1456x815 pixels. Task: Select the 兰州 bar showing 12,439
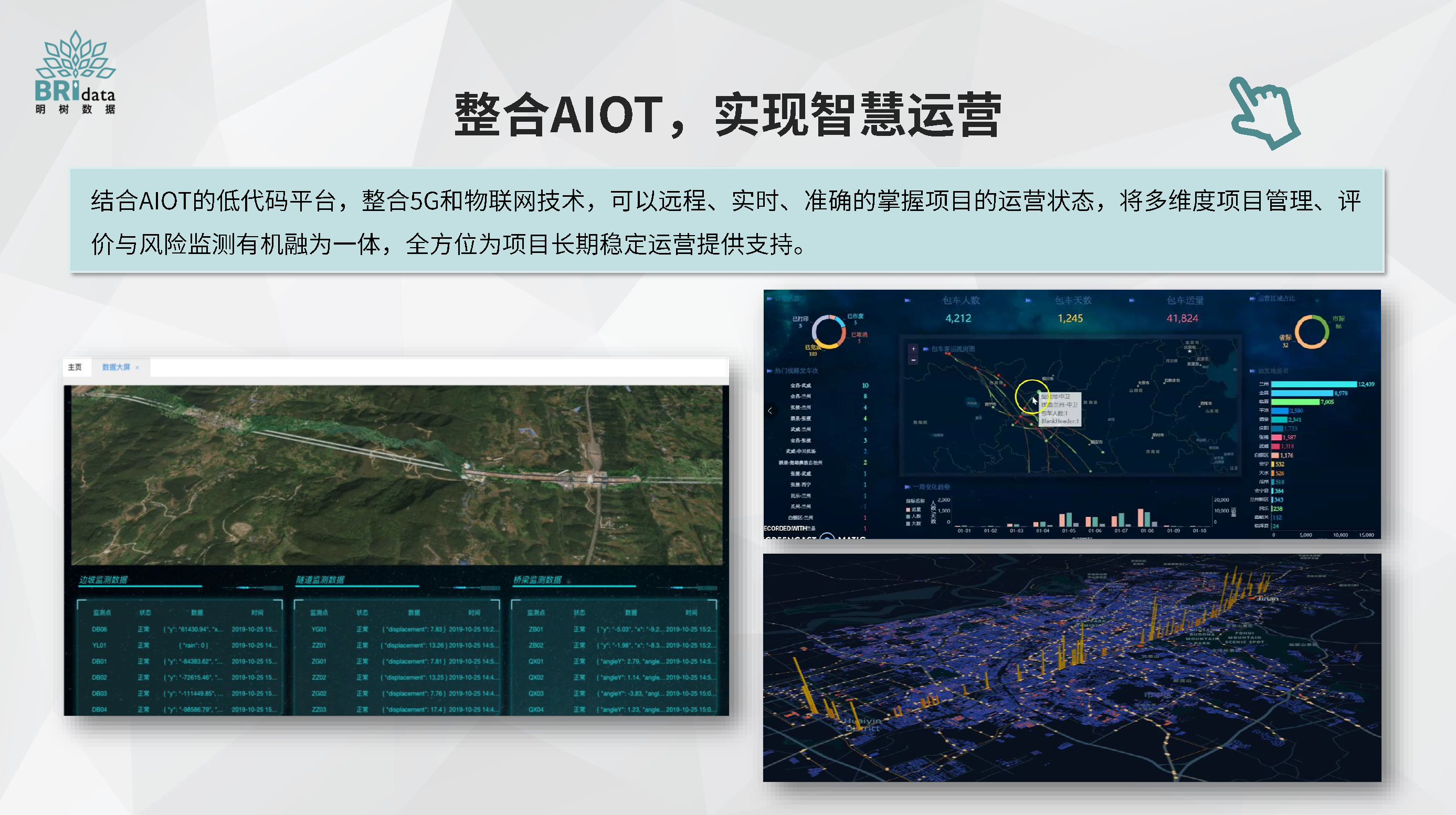tap(1314, 384)
